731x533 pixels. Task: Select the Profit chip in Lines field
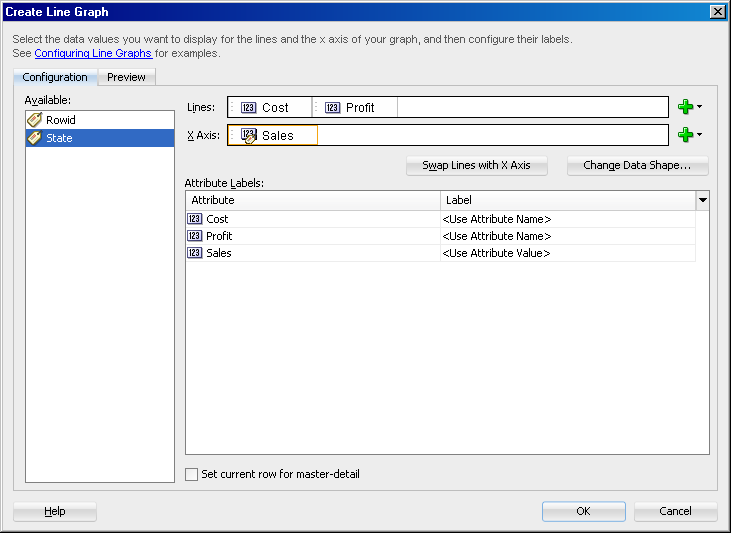coord(355,108)
